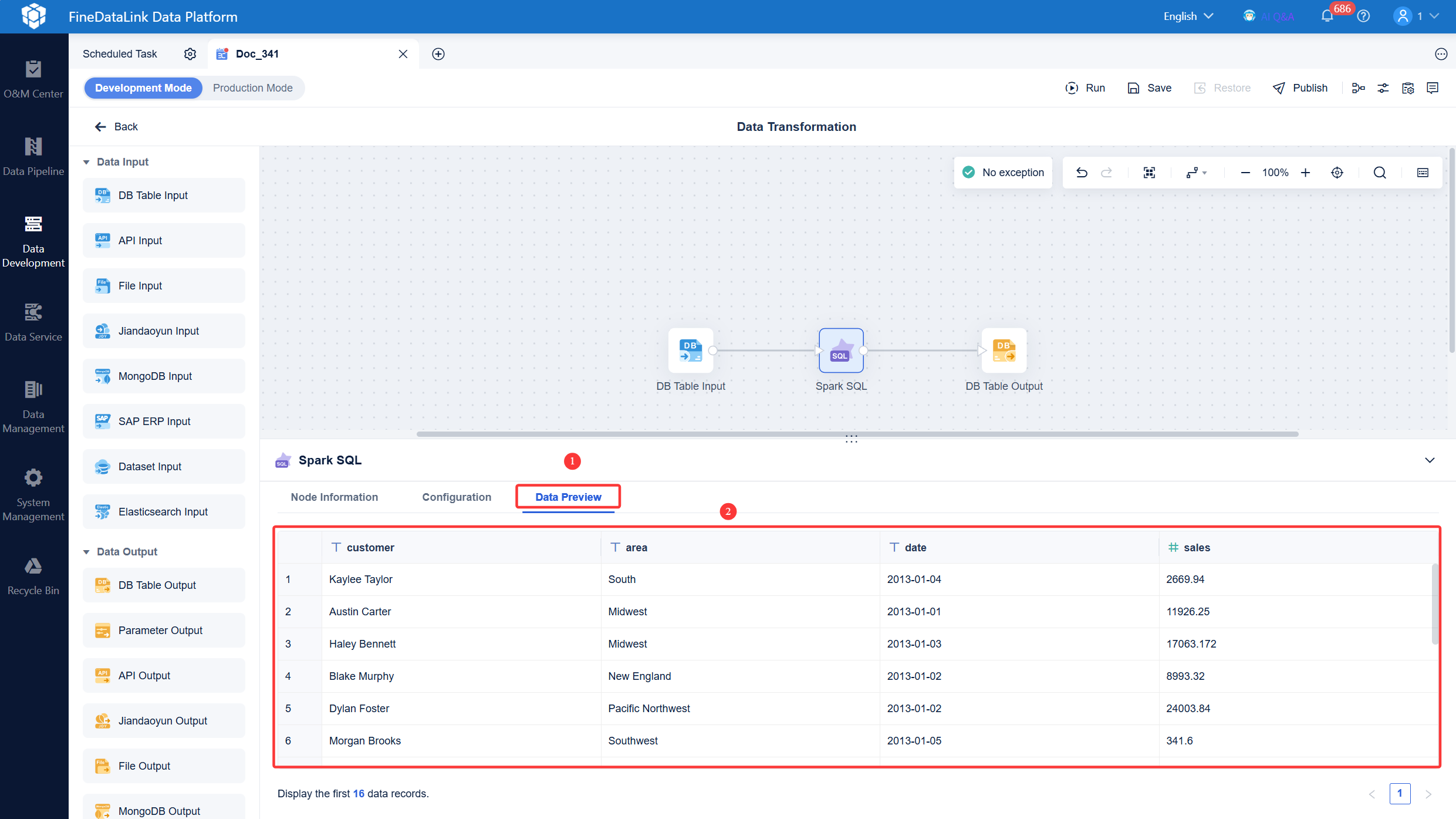1456x819 pixels.
Task: Select the Elasticsearch Input operator
Action: click(x=164, y=512)
